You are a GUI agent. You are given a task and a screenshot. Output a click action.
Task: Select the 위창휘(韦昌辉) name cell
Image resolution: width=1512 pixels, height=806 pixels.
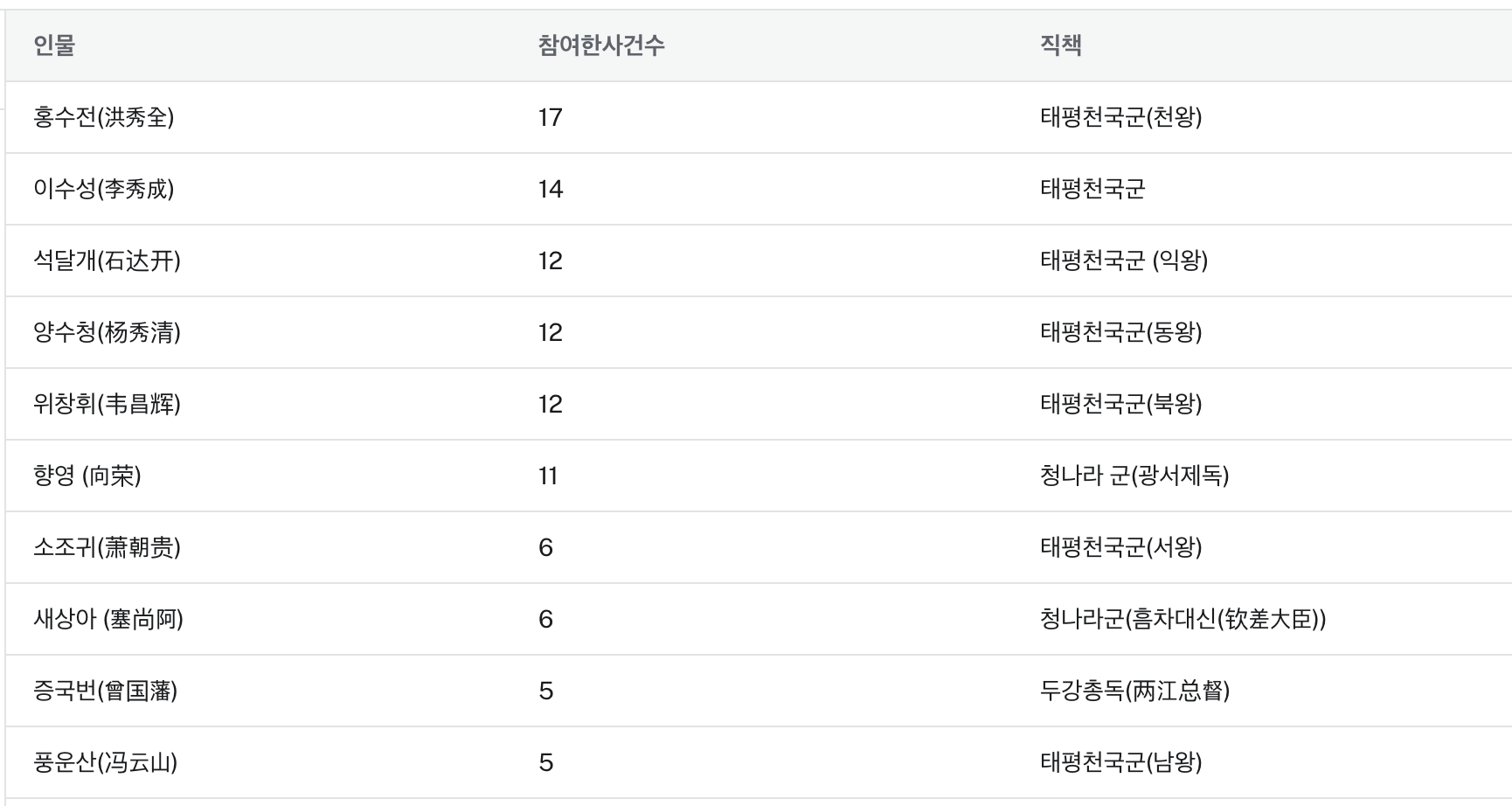click(x=107, y=404)
